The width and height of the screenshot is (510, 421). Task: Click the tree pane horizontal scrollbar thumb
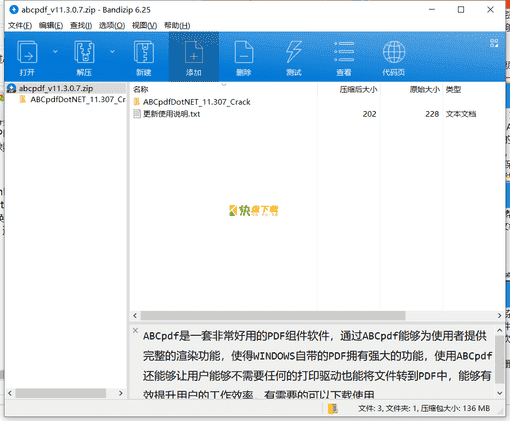coord(61,393)
